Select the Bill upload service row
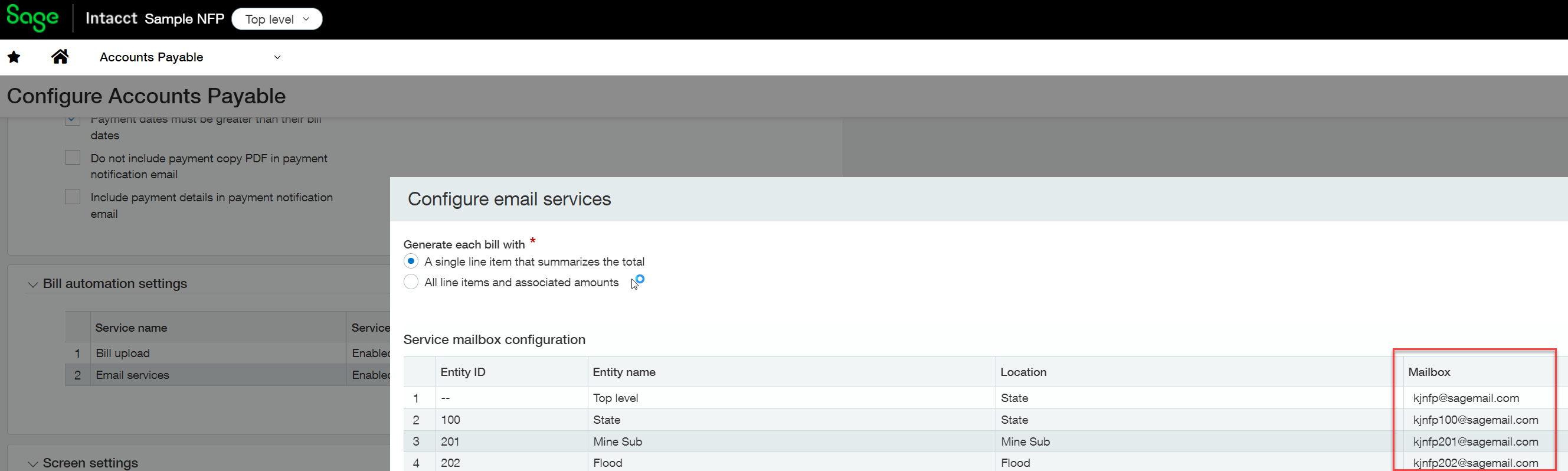Image resolution: width=1568 pixels, height=471 pixels. pyautogui.click(x=122, y=353)
